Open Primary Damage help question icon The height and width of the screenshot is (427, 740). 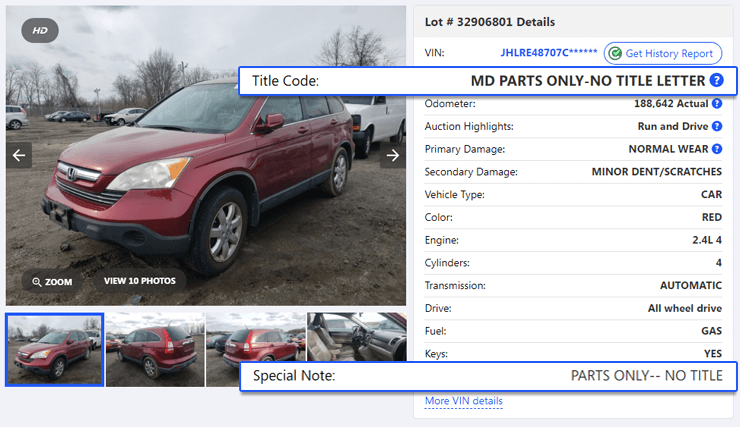coord(717,149)
